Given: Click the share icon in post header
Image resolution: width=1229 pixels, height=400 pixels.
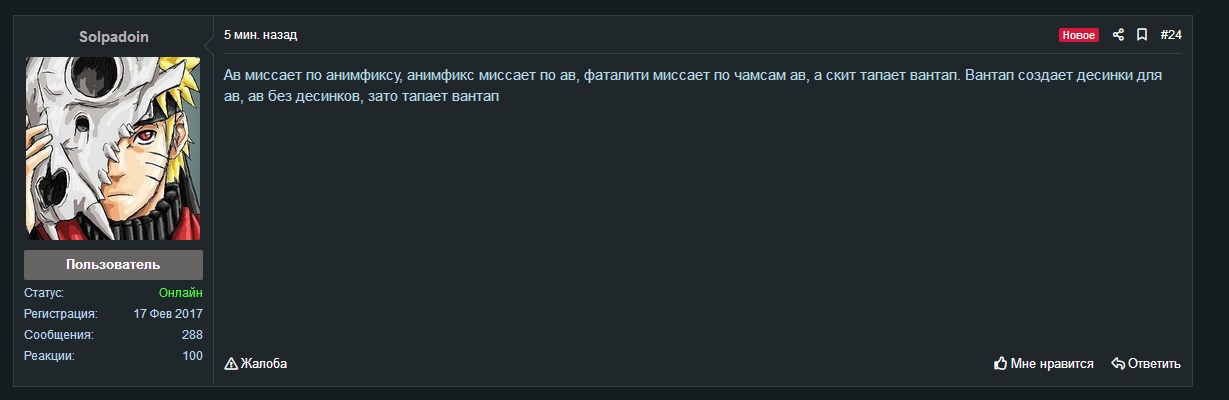Looking at the screenshot, I should tap(1119, 35).
